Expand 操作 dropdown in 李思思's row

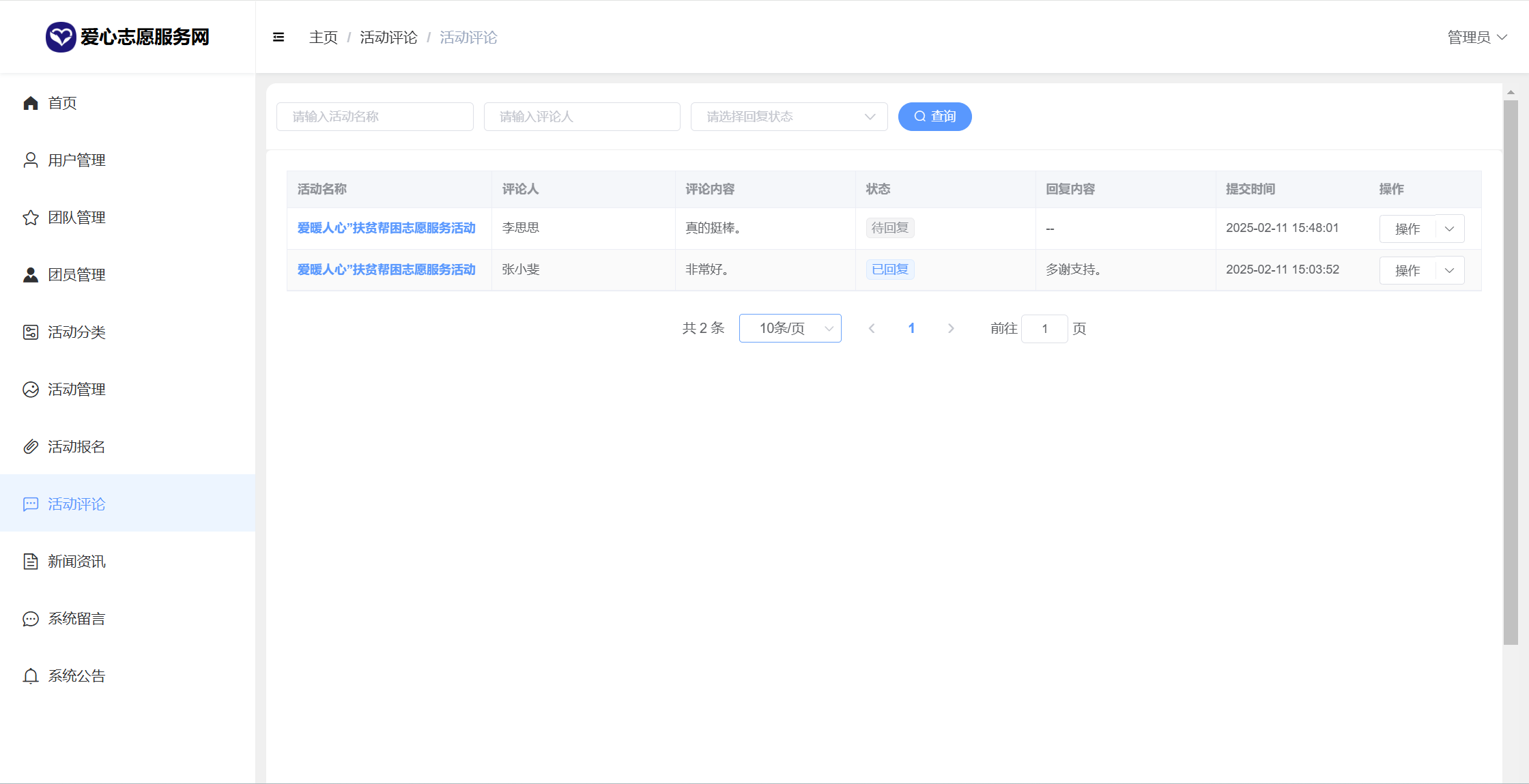tap(1450, 229)
